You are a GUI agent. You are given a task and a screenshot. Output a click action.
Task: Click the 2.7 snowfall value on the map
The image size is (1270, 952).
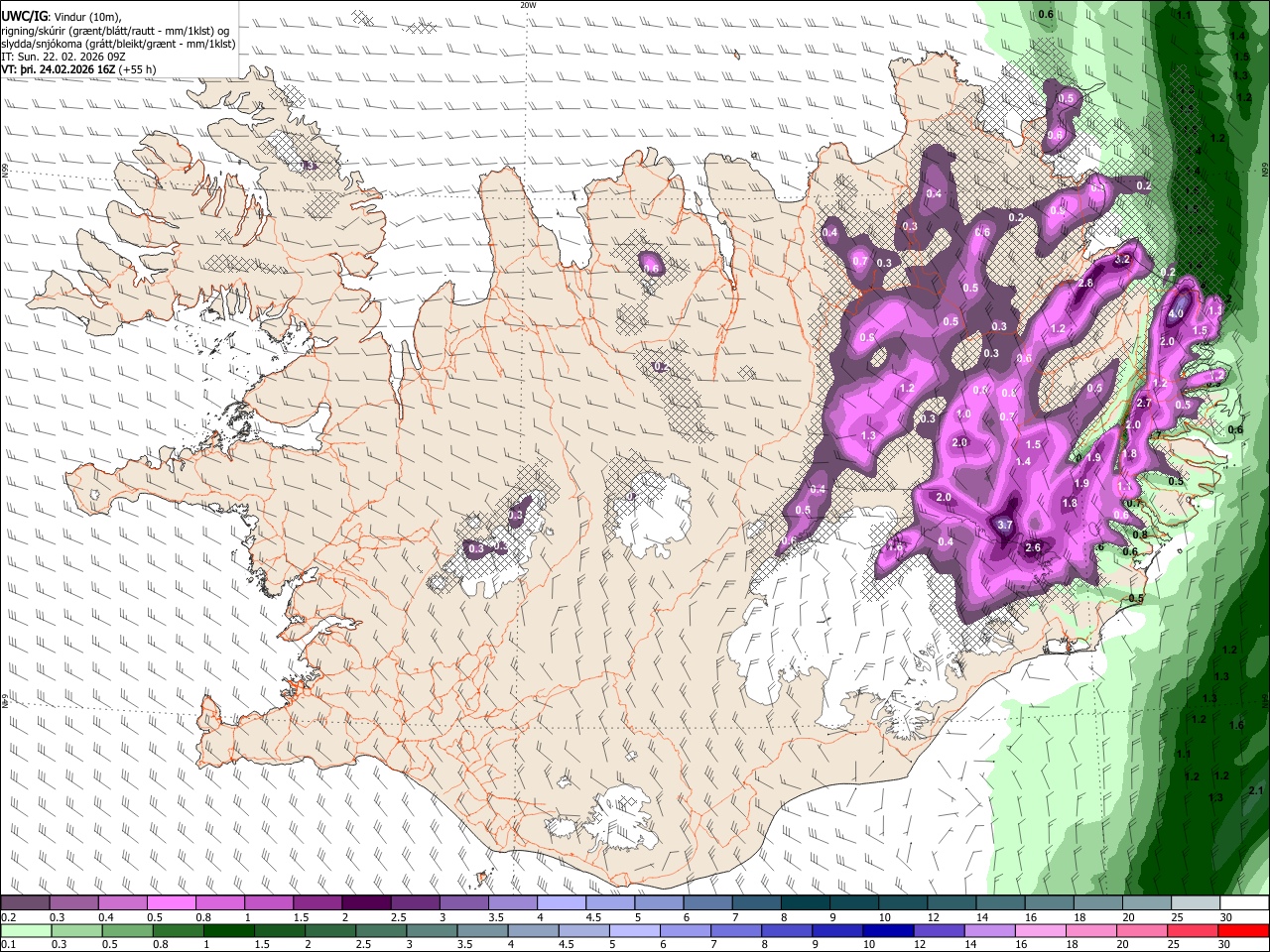(1143, 403)
